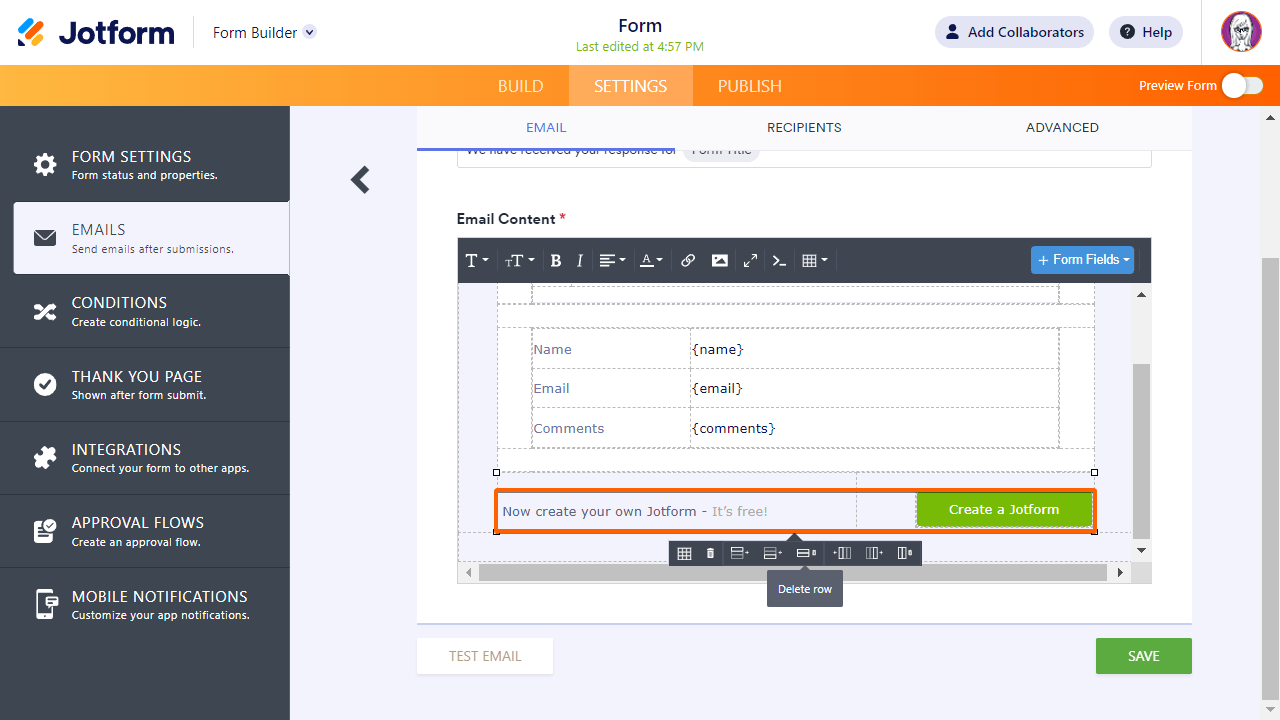Open Integrations section in sidebar
The height and width of the screenshot is (720, 1280).
point(145,458)
